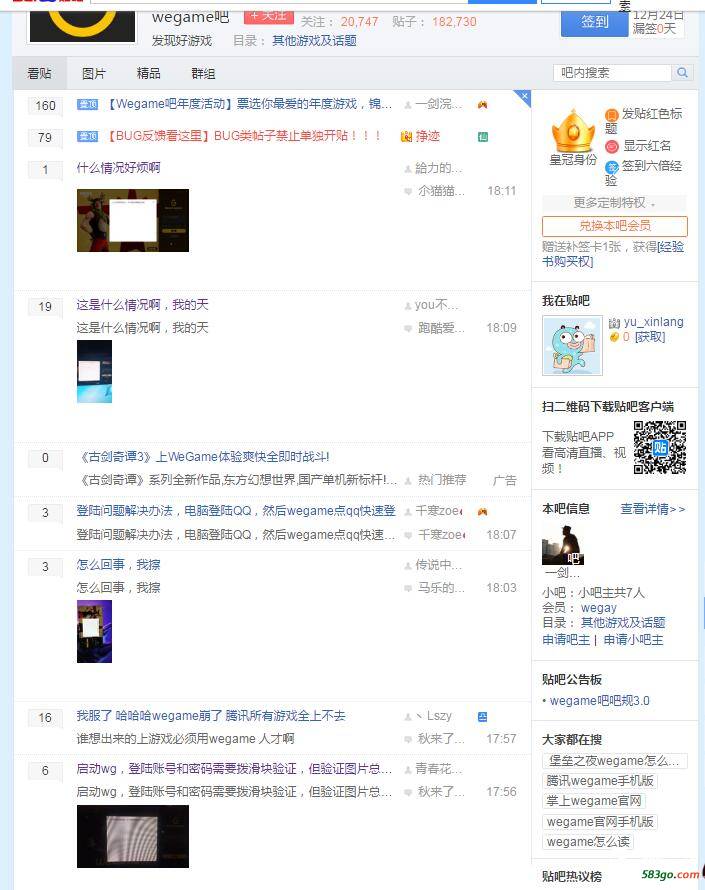Image resolution: width=705 pixels, height=890 pixels.
Task: Click search suggestion wegame怎么读
Action: pos(588,842)
